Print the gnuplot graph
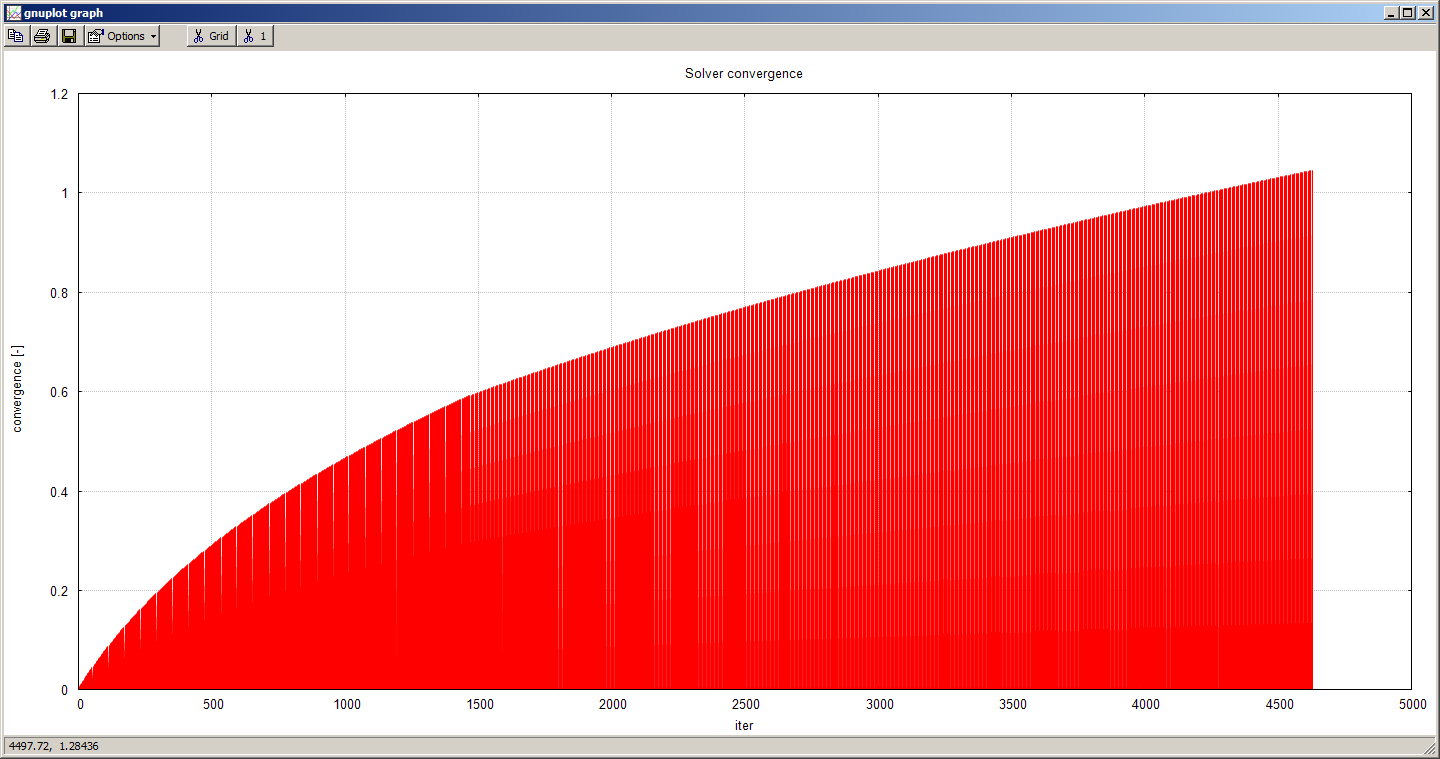Image resolution: width=1440 pixels, height=759 pixels. click(x=42, y=36)
